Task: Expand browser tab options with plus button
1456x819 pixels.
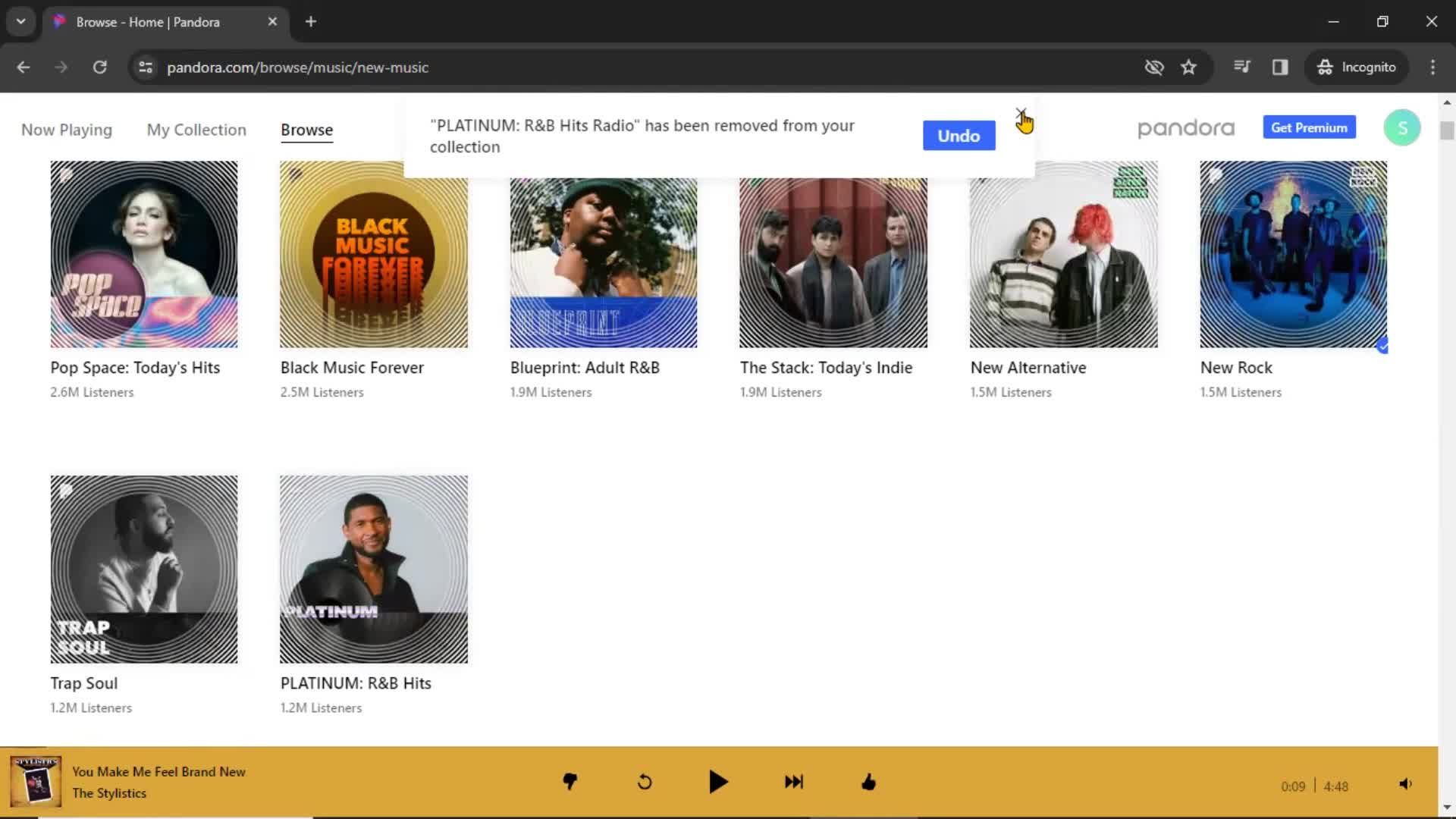Action: 311,22
